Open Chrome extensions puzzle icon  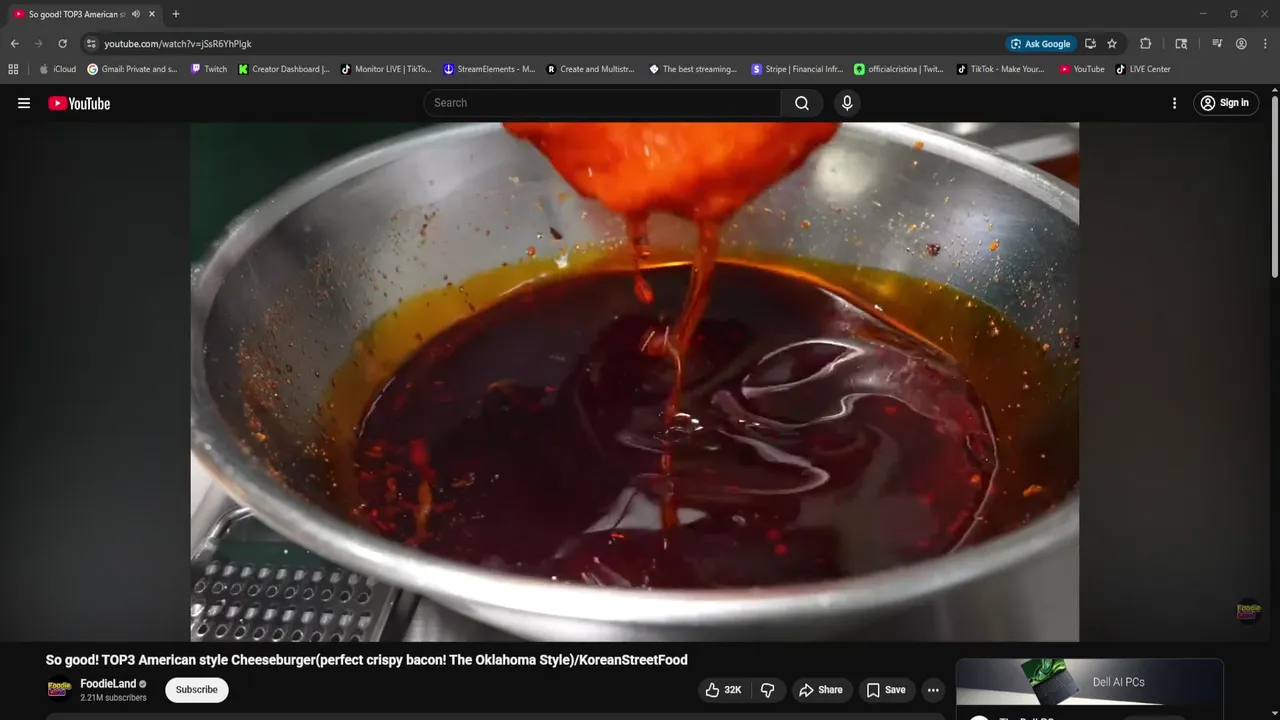click(x=1146, y=44)
